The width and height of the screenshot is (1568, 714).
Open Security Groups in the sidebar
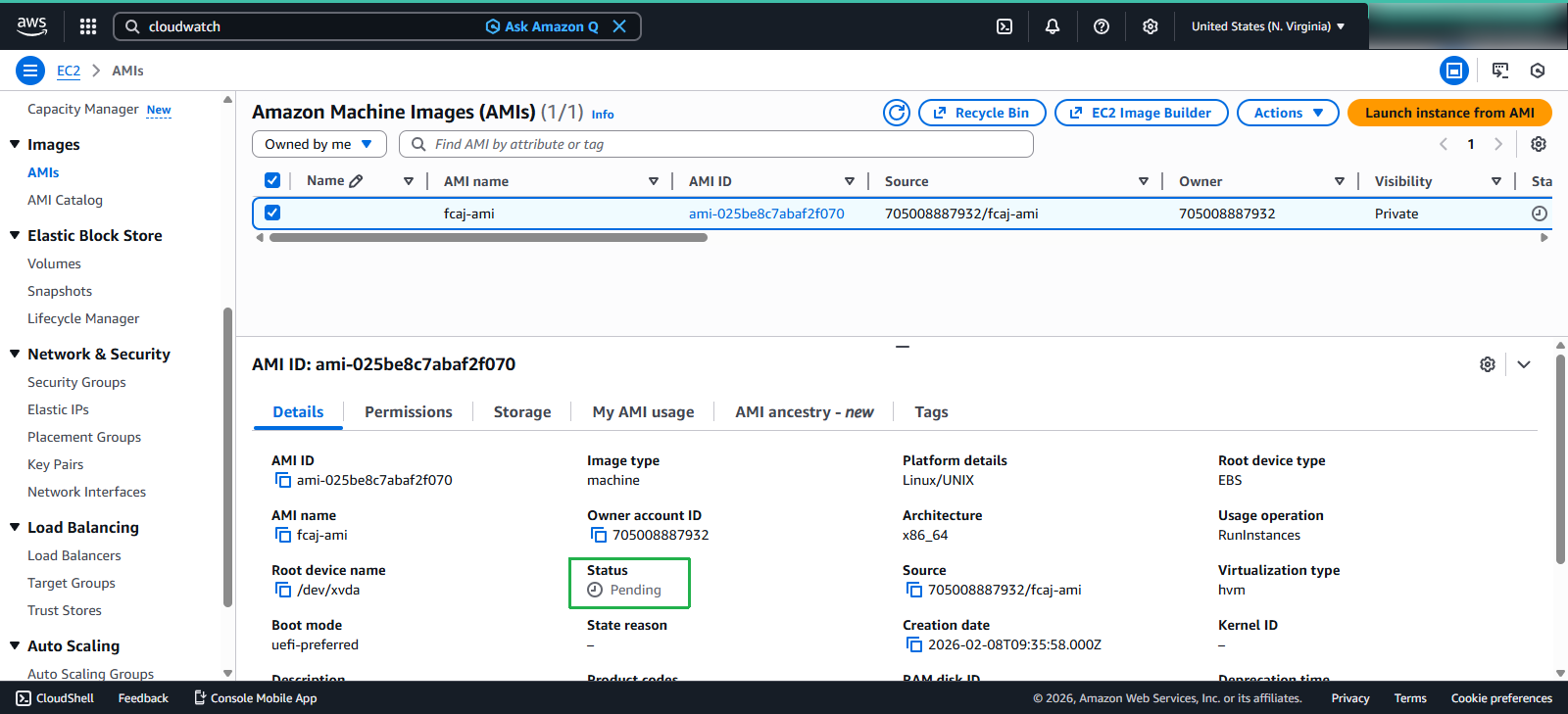[x=76, y=382]
